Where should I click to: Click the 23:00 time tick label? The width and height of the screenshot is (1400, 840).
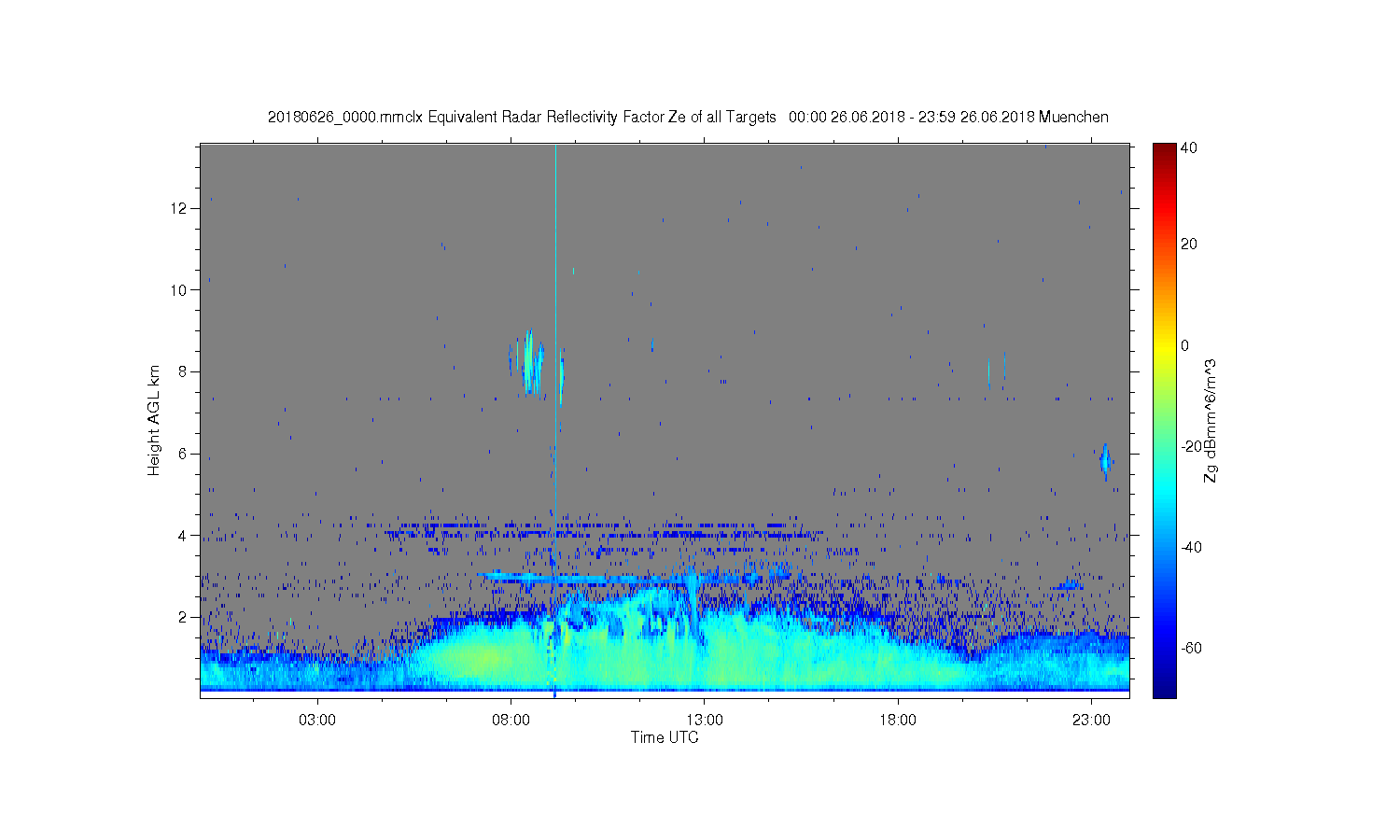(x=1091, y=721)
